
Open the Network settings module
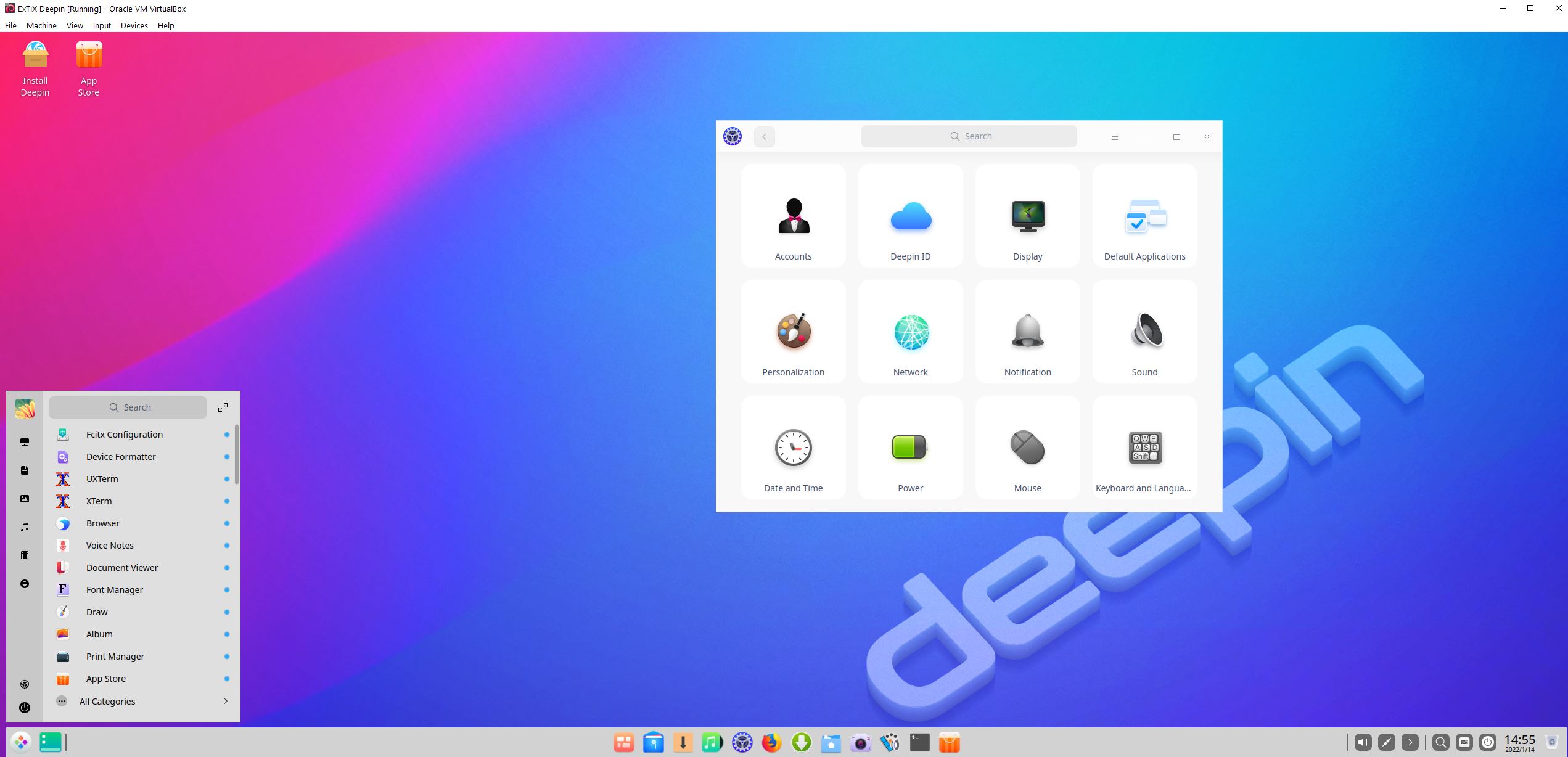pyautogui.click(x=910, y=332)
